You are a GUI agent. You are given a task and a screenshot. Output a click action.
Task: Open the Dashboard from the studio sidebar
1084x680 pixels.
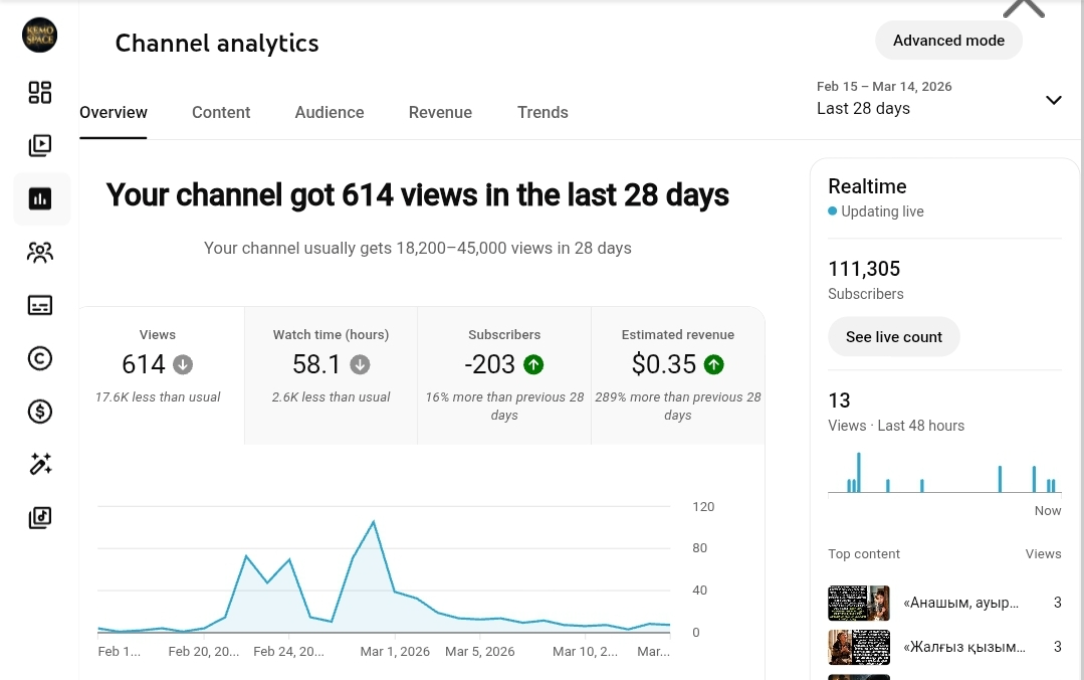(40, 92)
